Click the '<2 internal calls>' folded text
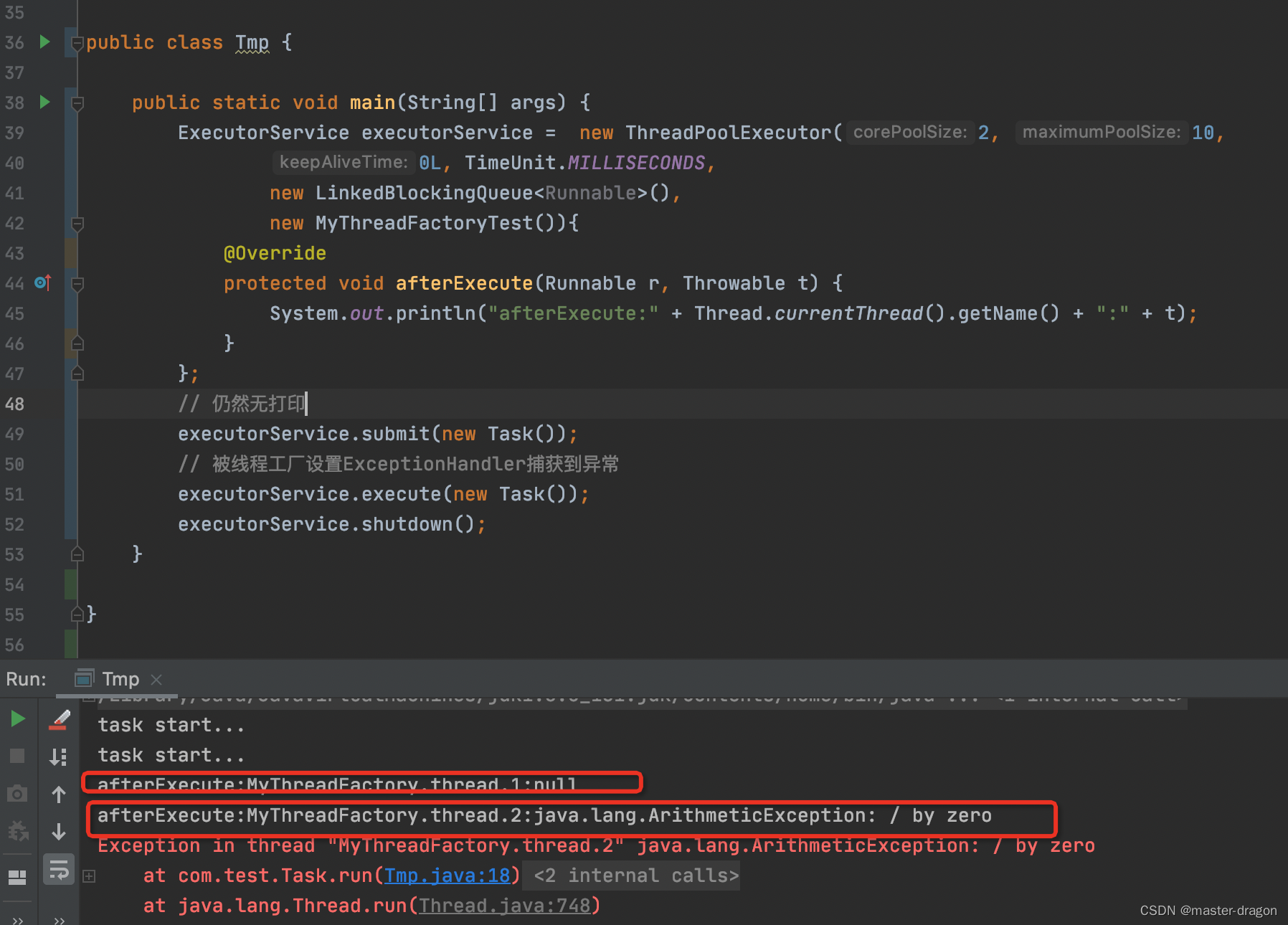 tap(636, 876)
